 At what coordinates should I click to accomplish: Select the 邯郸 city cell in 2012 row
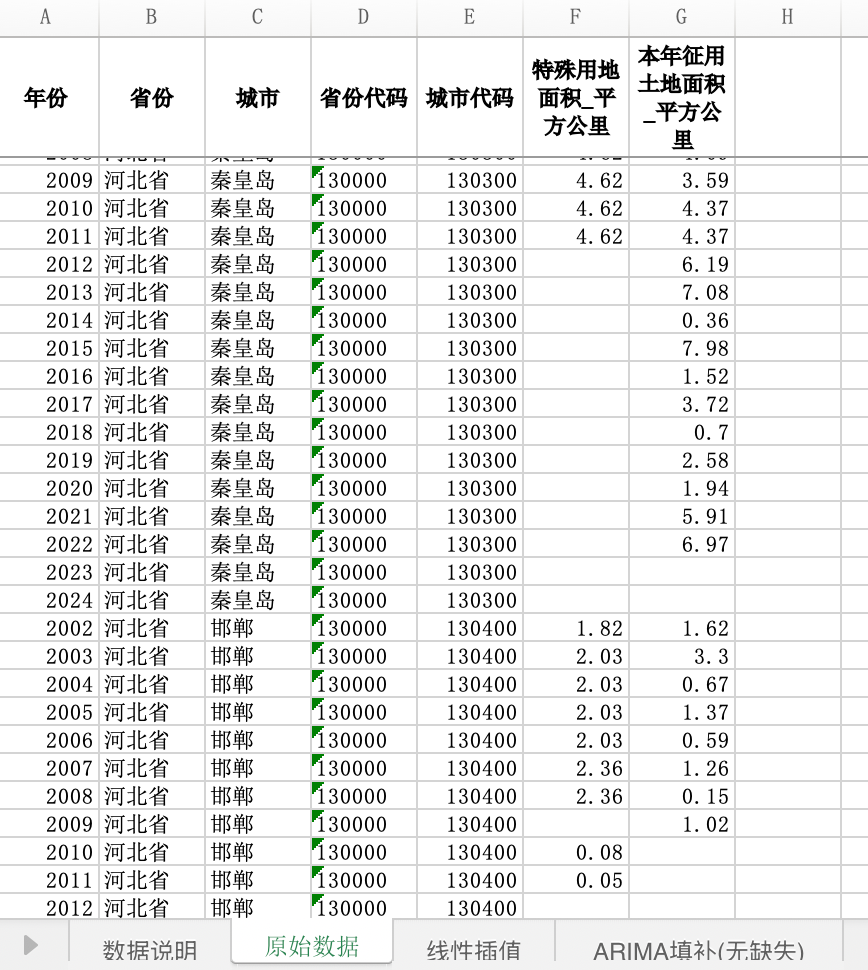pyautogui.click(x=257, y=907)
